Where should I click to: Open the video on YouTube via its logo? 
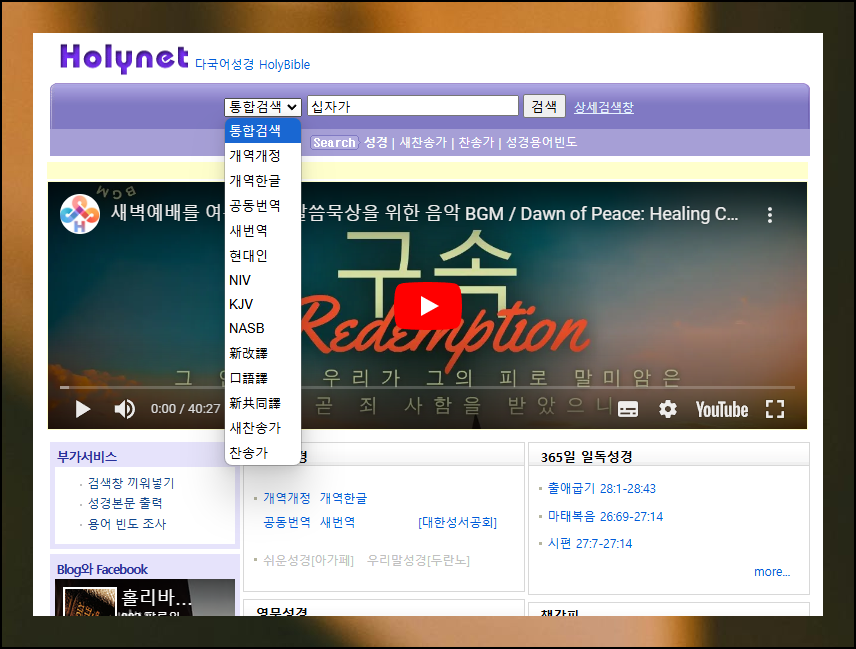[x=722, y=409]
